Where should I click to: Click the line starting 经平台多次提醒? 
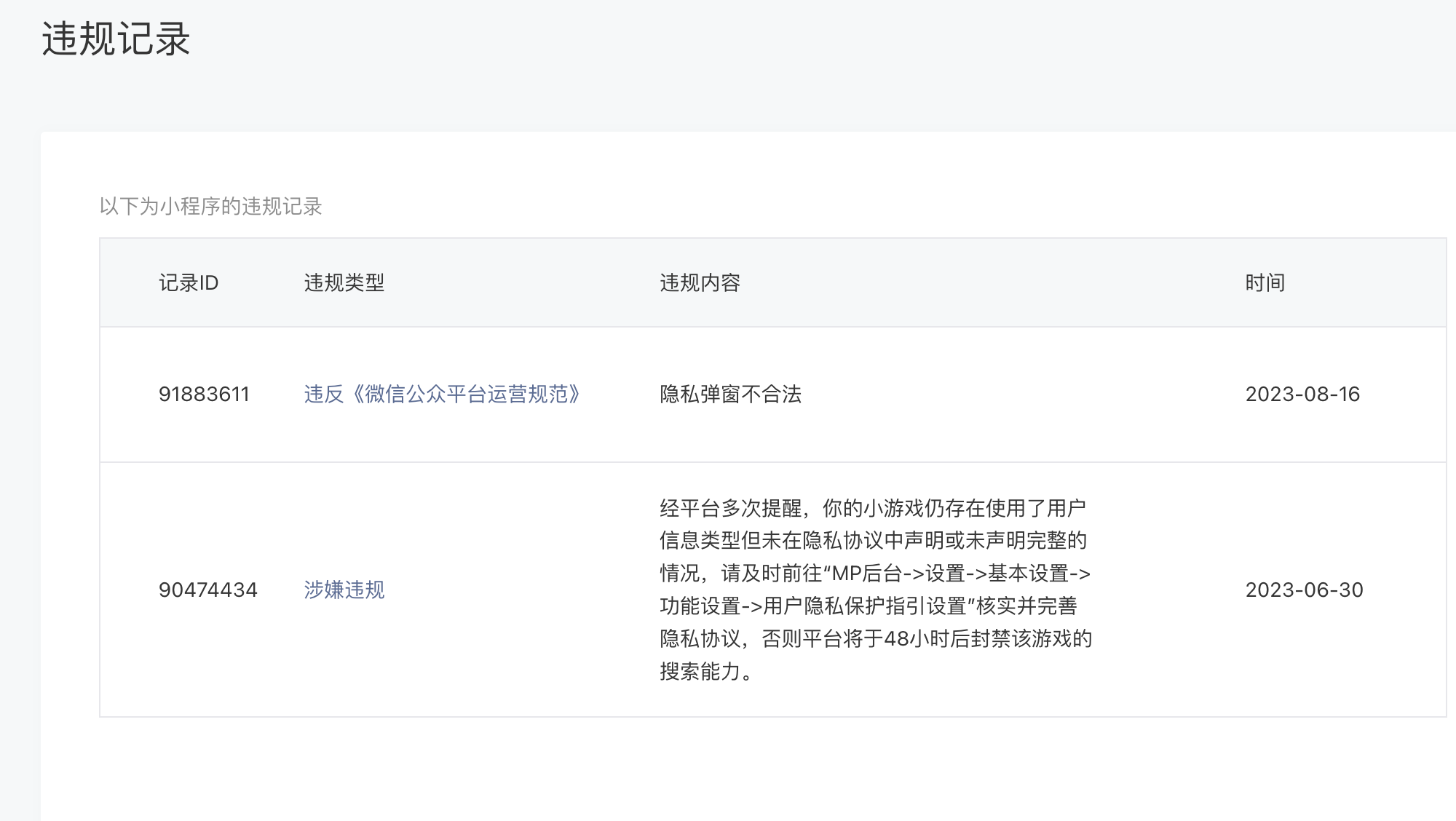coord(872,508)
